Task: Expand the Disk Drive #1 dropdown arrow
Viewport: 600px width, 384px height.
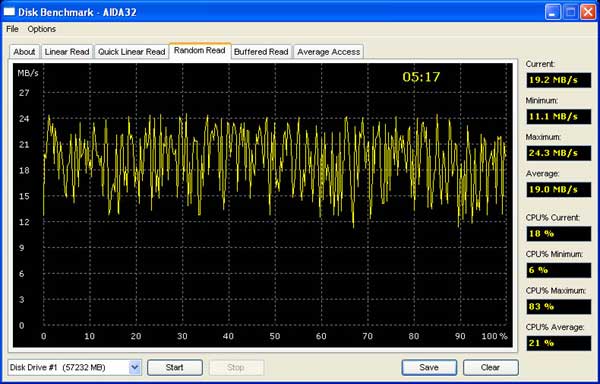Action: 135,368
